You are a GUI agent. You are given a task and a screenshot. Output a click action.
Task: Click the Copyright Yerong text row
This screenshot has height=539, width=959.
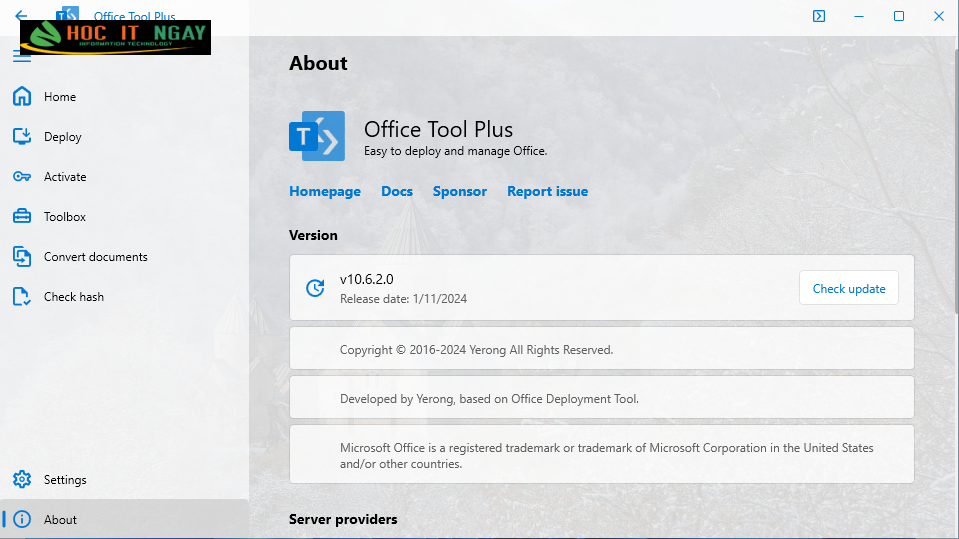602,349
